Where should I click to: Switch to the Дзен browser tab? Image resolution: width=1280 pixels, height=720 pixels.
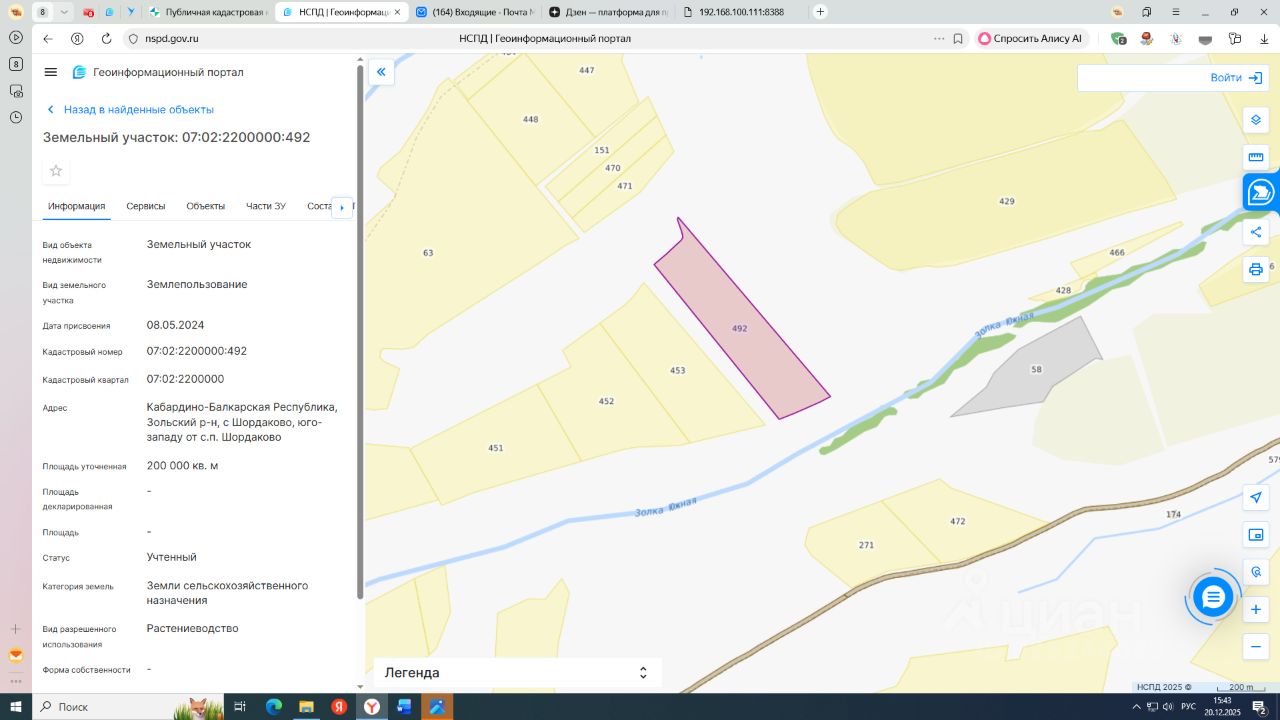click(x=607, y=12)
